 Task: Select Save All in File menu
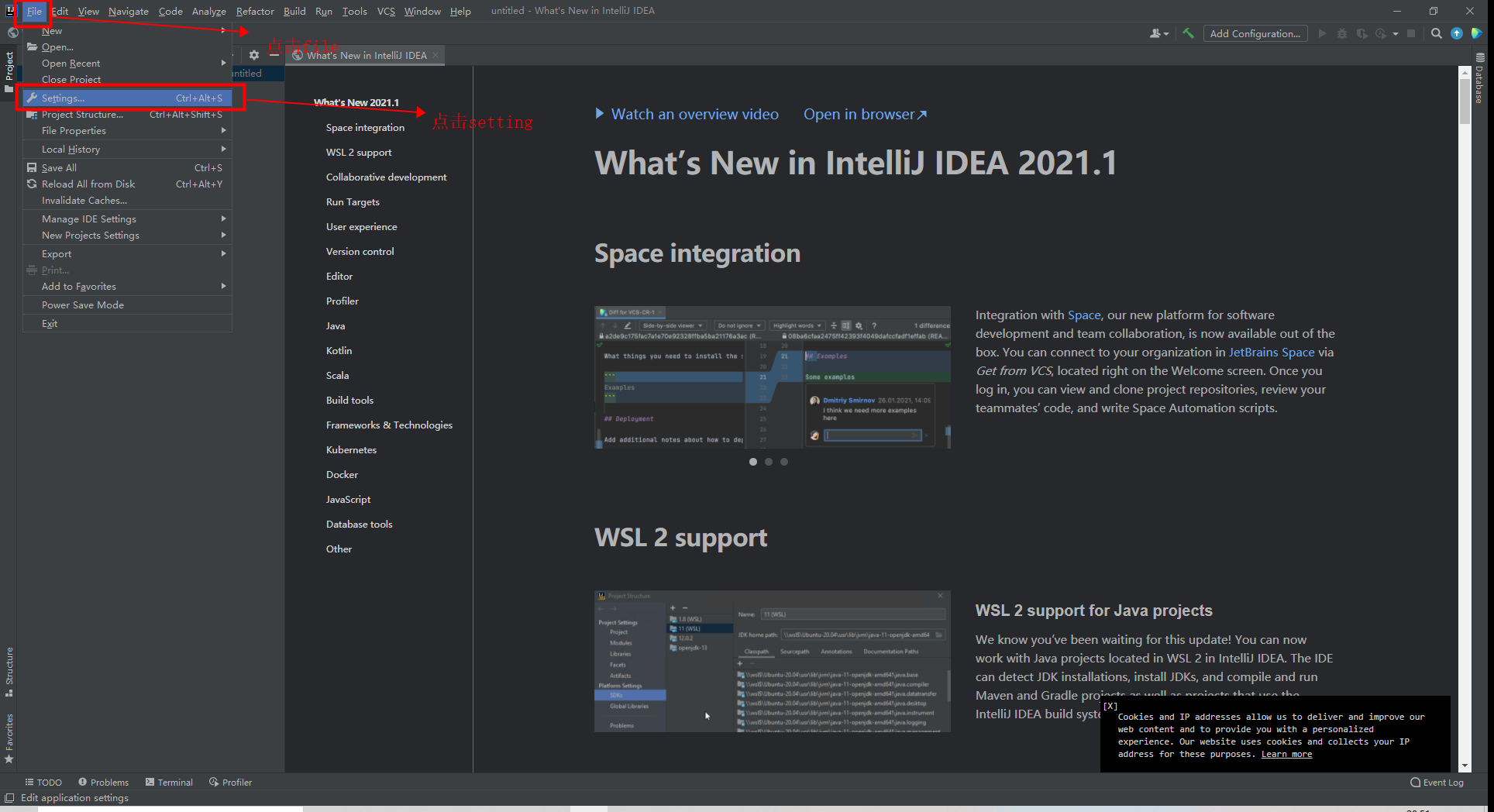(127, 168)
